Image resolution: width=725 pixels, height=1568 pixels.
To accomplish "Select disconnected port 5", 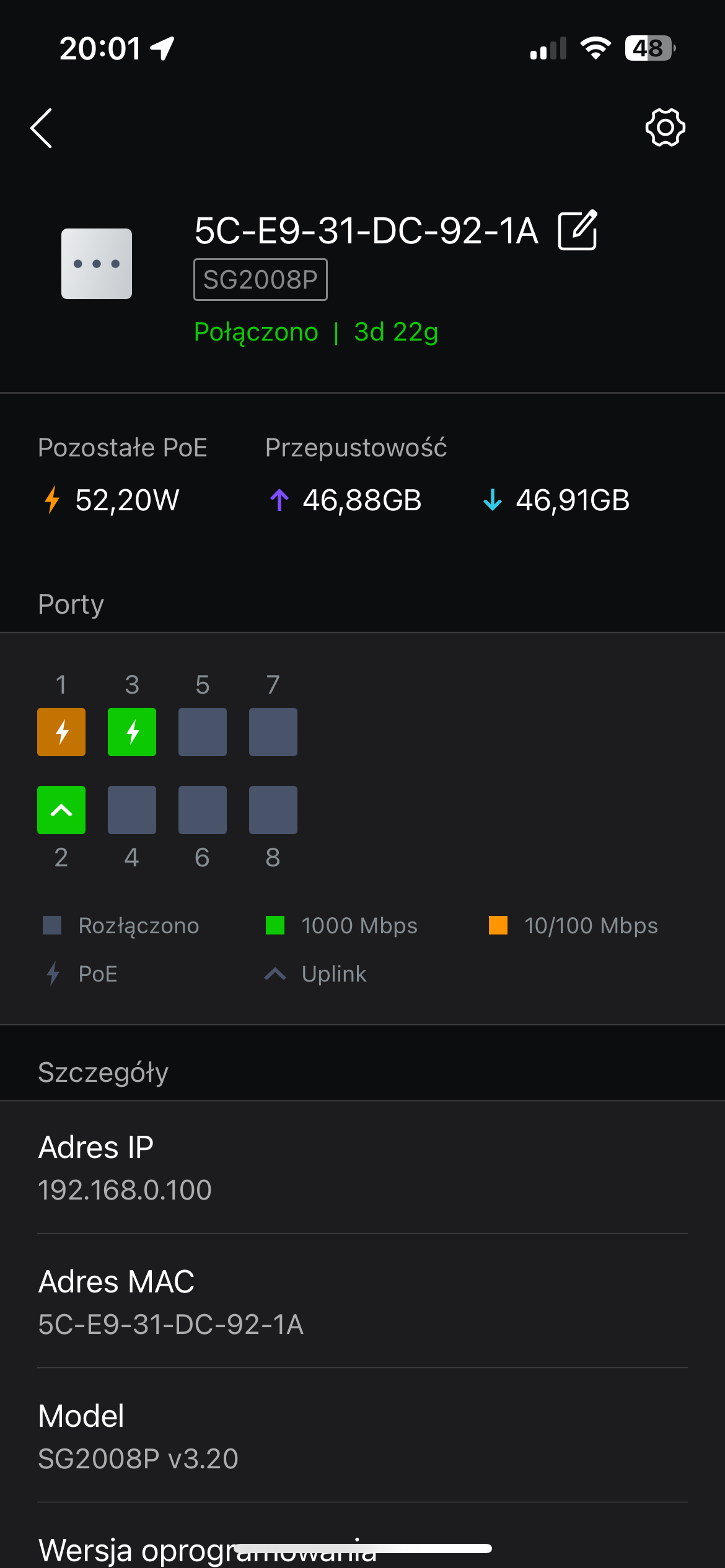I will [x=203, y=732].
